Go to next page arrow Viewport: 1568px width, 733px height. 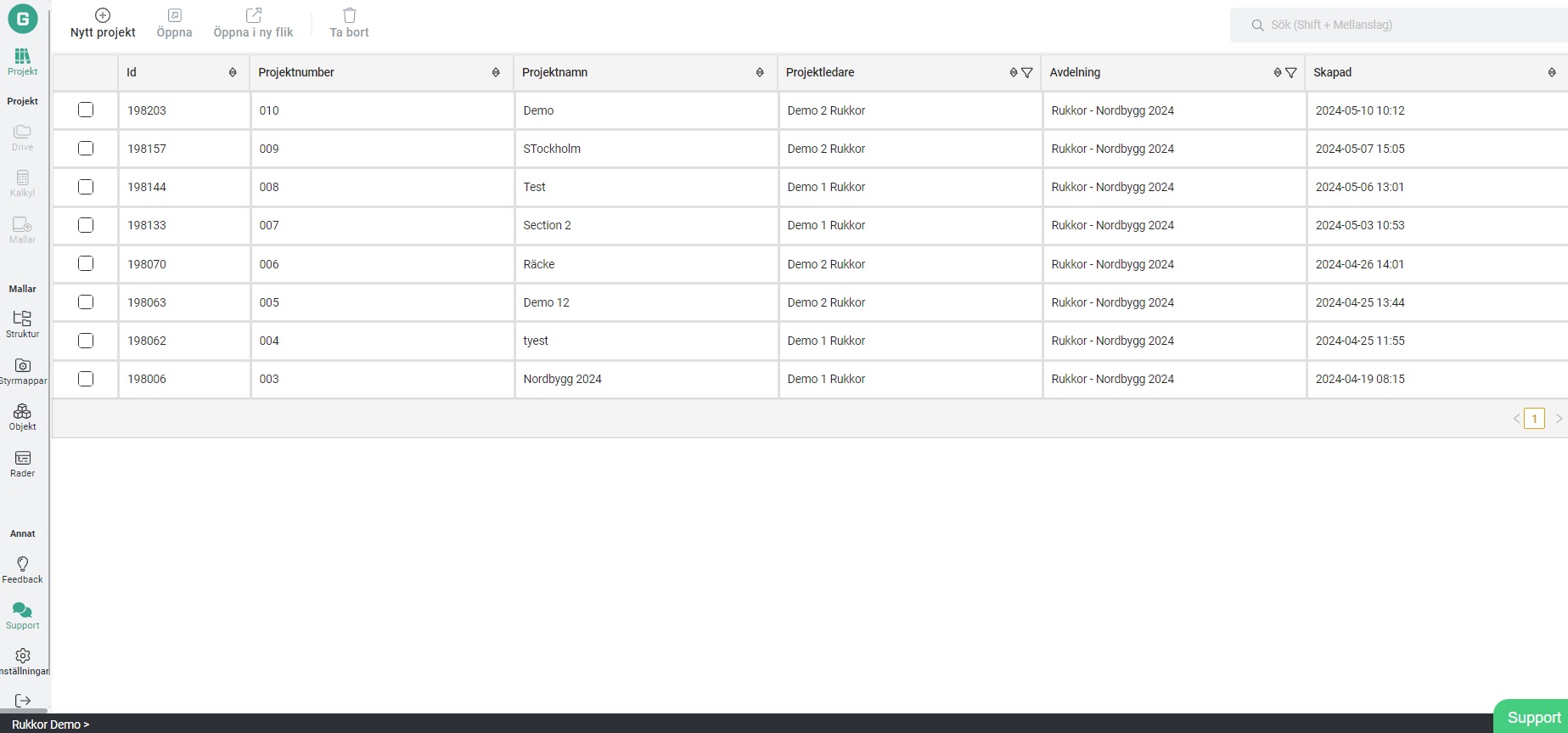[x=1559, y=419]
